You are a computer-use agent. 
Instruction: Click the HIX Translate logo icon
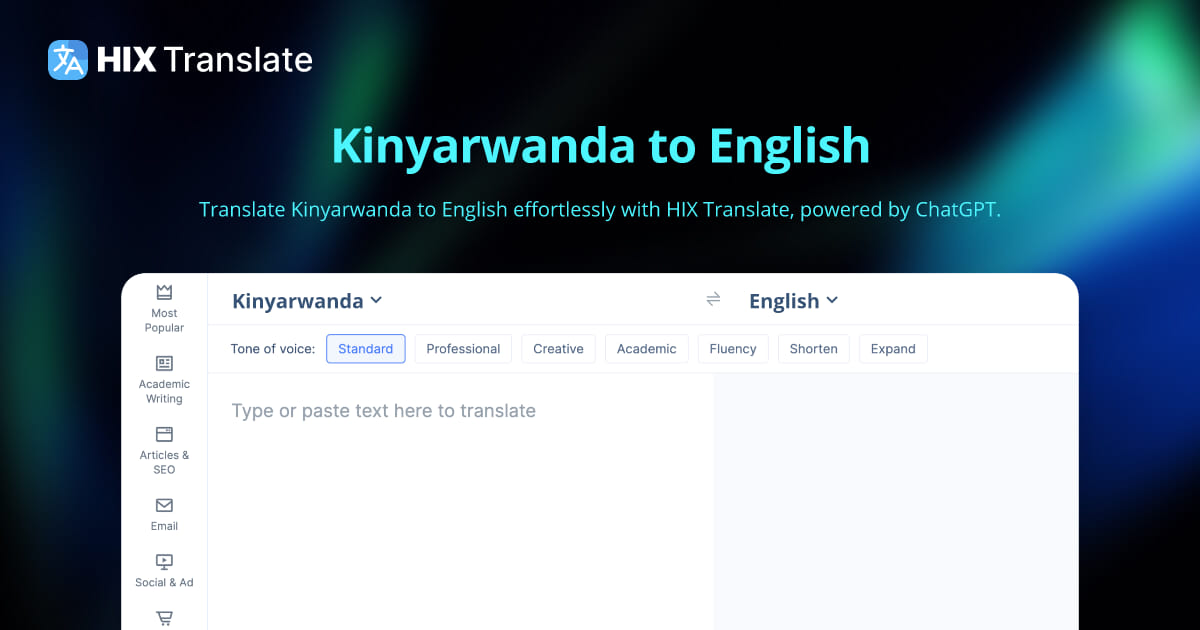coord(68,60)
